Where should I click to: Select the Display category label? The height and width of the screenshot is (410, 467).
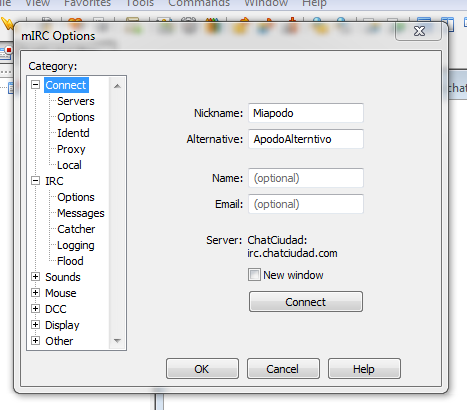(x=62, y=325)
